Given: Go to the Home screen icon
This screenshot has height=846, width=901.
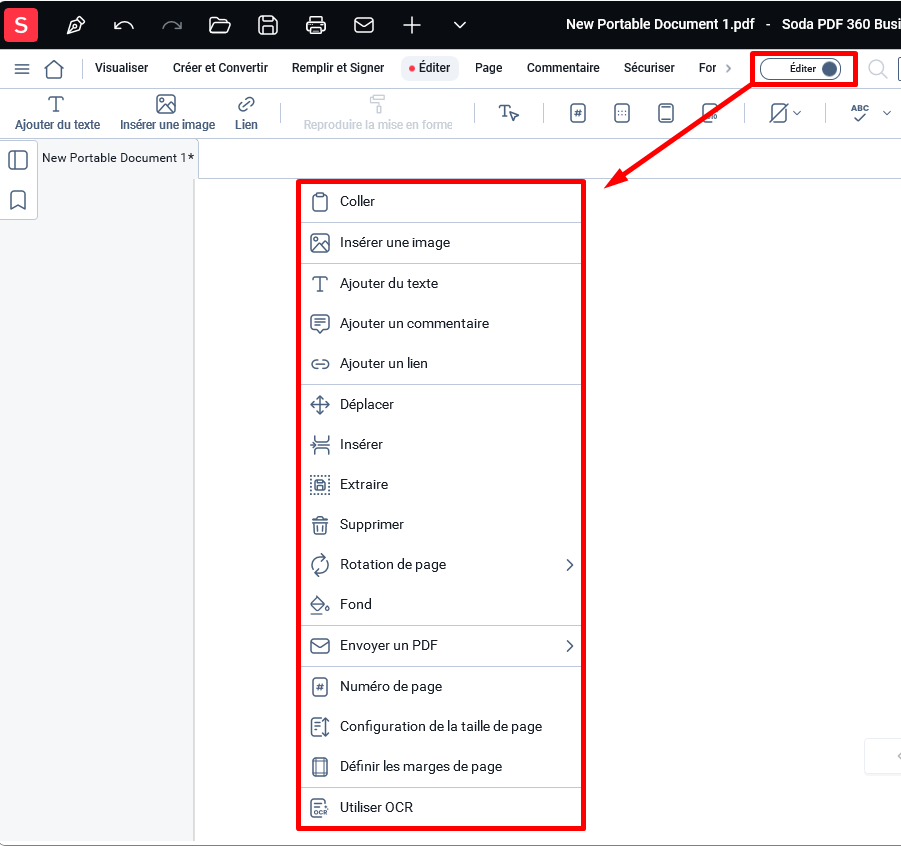Looking at the screenshot, I should coord(54,69).
